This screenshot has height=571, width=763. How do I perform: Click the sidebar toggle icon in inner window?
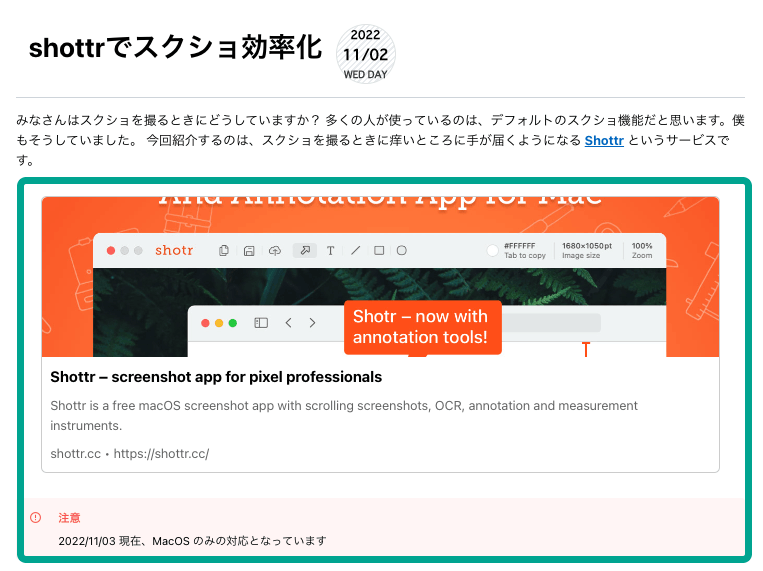[261, 323]
